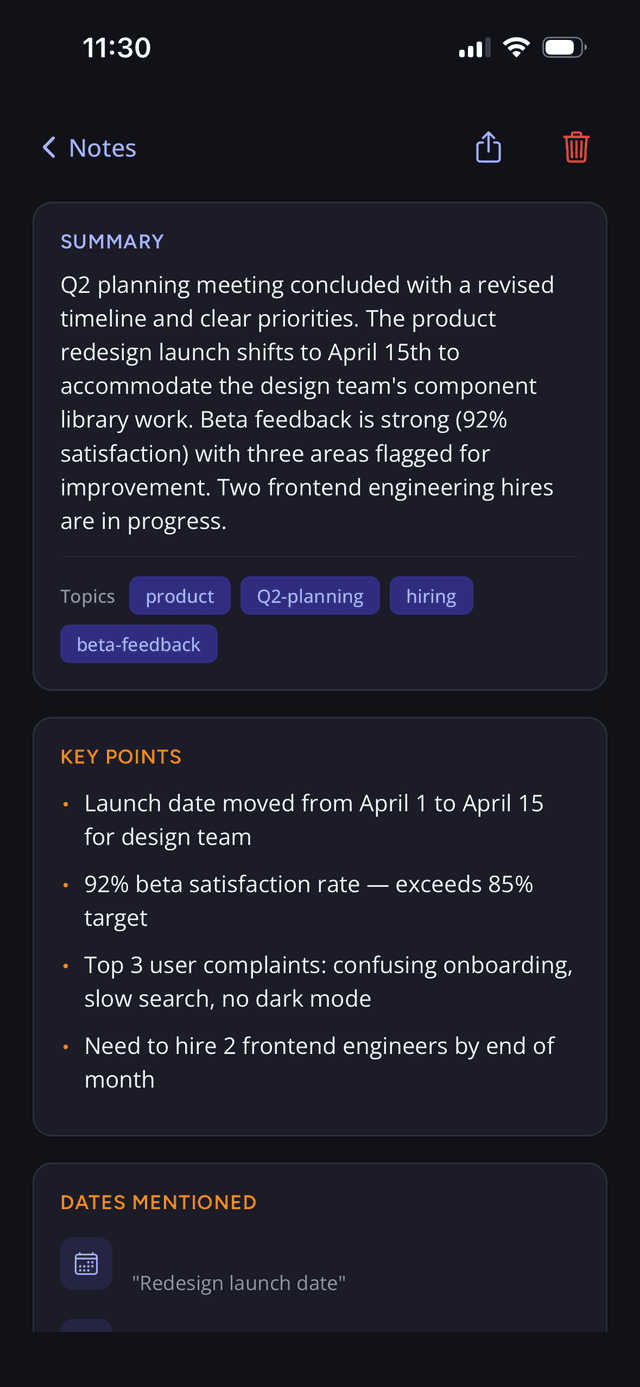Tap the Redesign launch date entry
The width and height of the screenshot is (640, 1387).
pos(239,1282)
